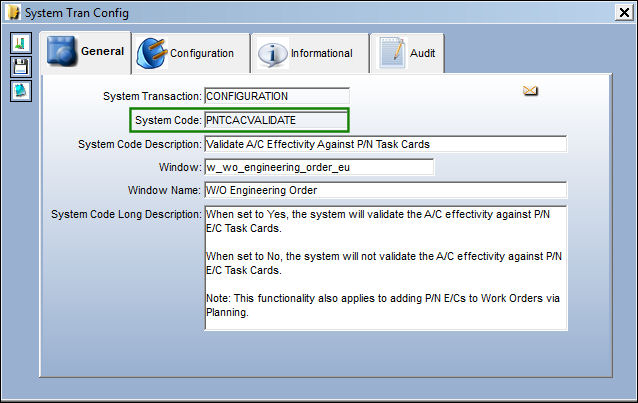638x403 pixels.
Task: Click inside the System Code Long Description box
Action: point(385,268)
